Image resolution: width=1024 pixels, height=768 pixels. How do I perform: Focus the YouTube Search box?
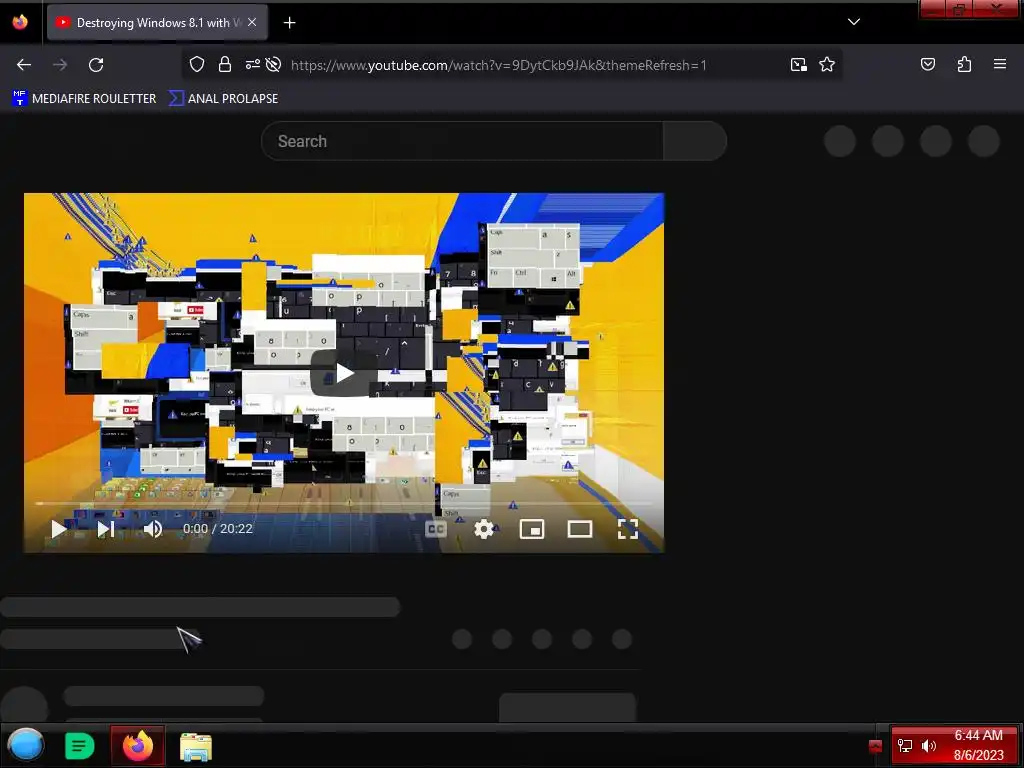tap(462, 141)
